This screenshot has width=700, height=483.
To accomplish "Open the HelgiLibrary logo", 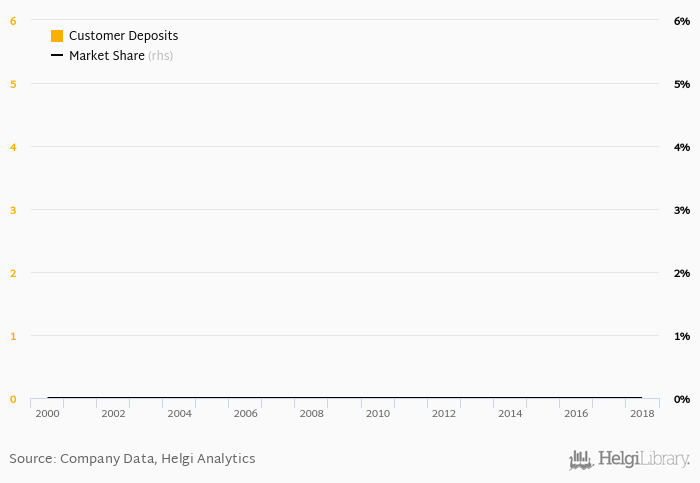I will coord(629,459).
